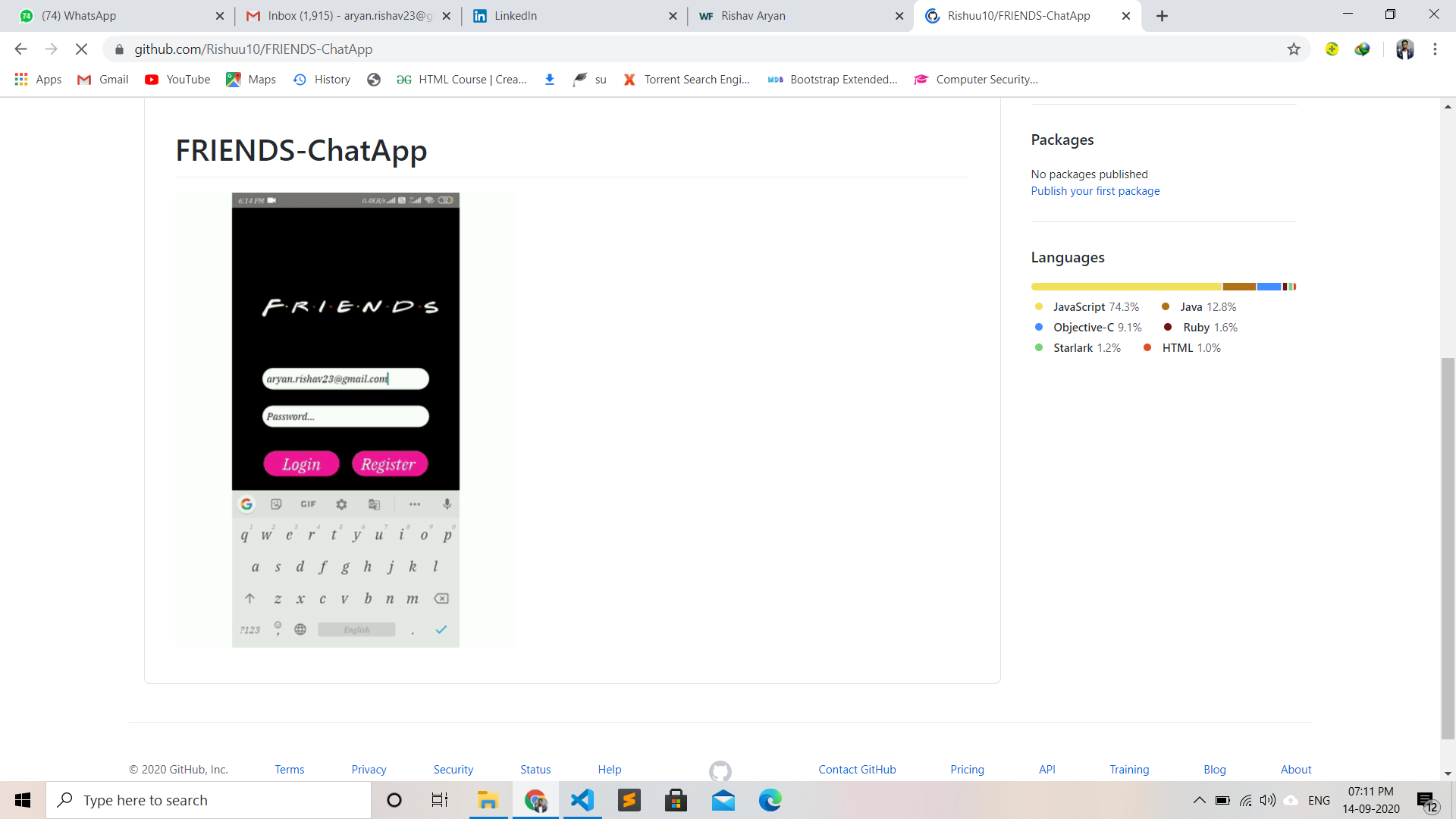Open a new browser tab
The height and width of the screenshot is (819, 1456).
click(1162, 16)
